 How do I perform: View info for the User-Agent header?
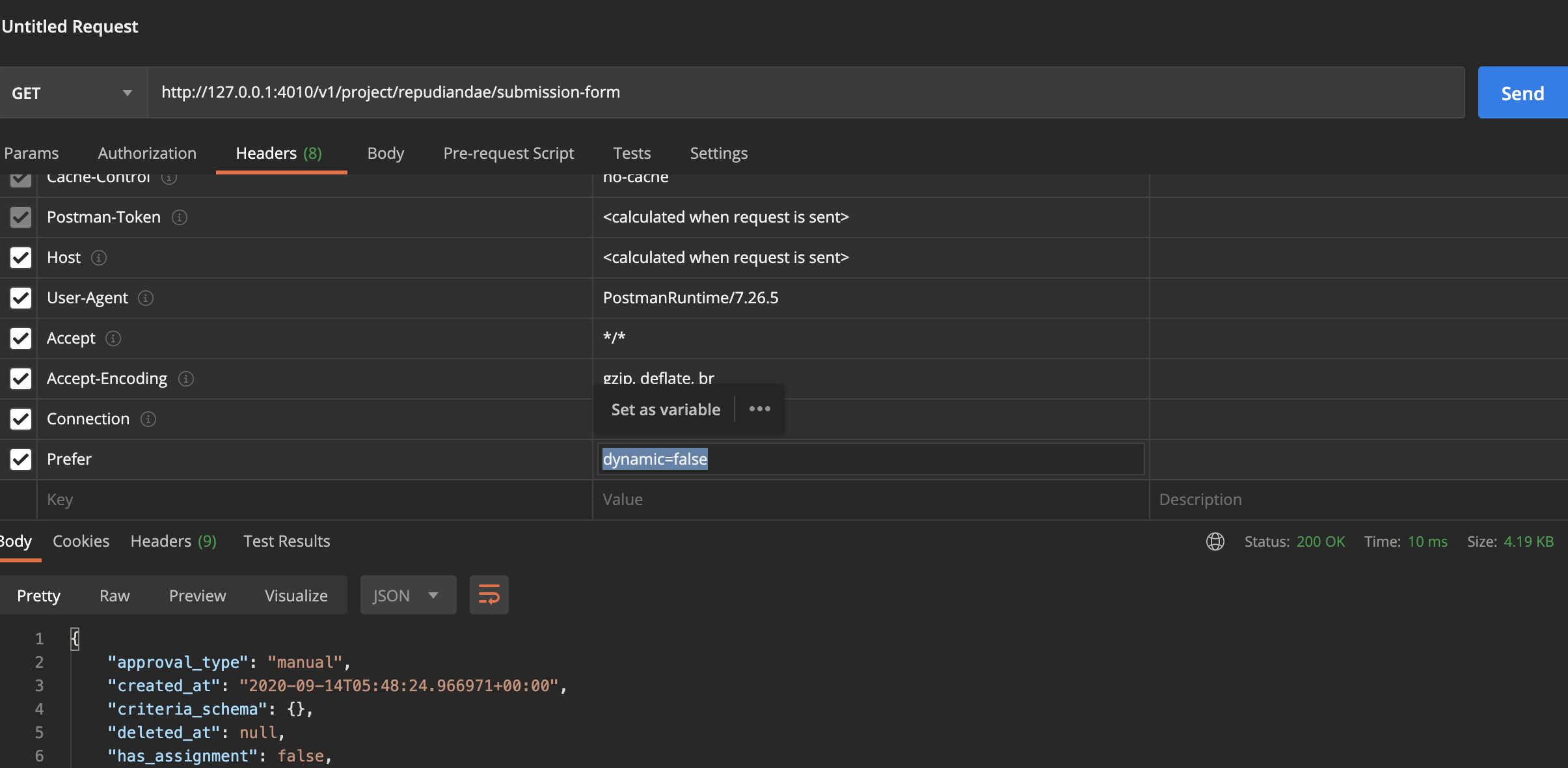point(146,298)
